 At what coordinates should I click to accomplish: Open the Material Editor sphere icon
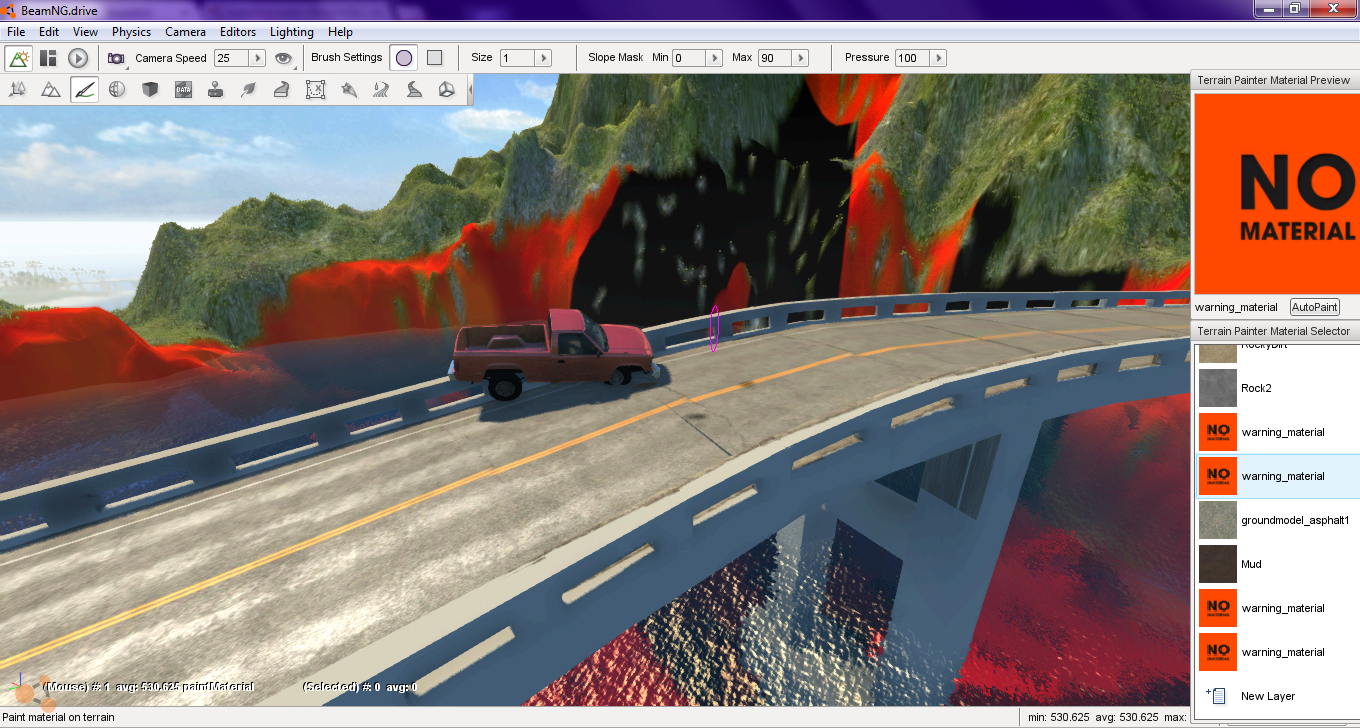117,90
